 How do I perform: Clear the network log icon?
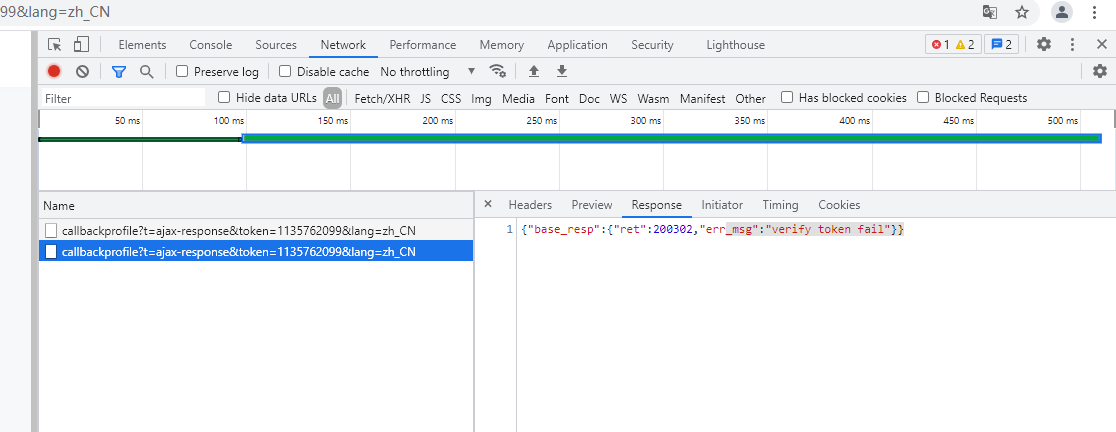point(83,71)
